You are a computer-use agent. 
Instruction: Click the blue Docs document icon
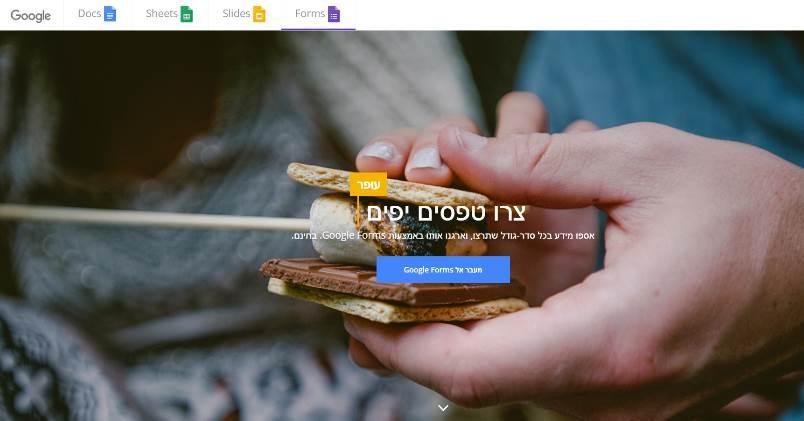110,14
